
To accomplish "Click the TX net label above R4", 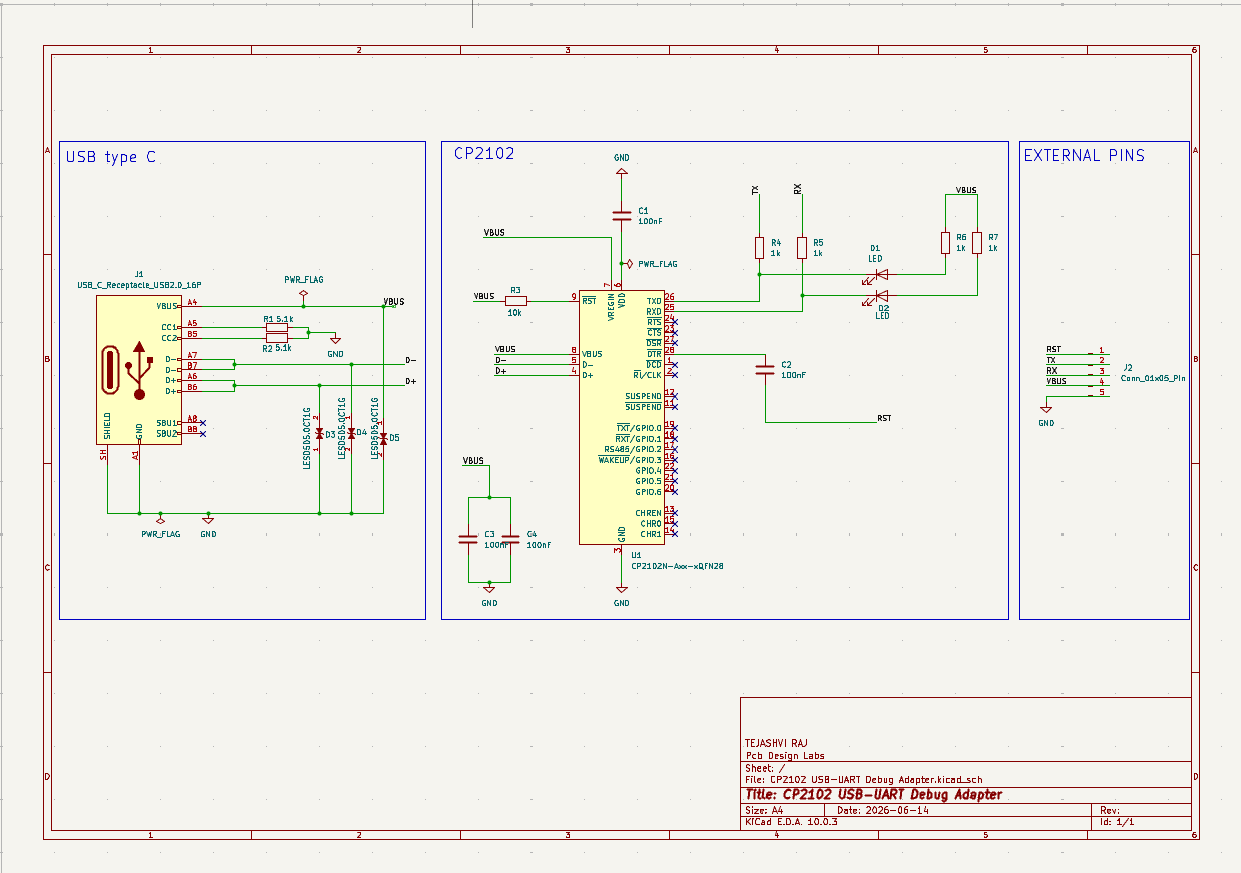I will pos(755,188).
